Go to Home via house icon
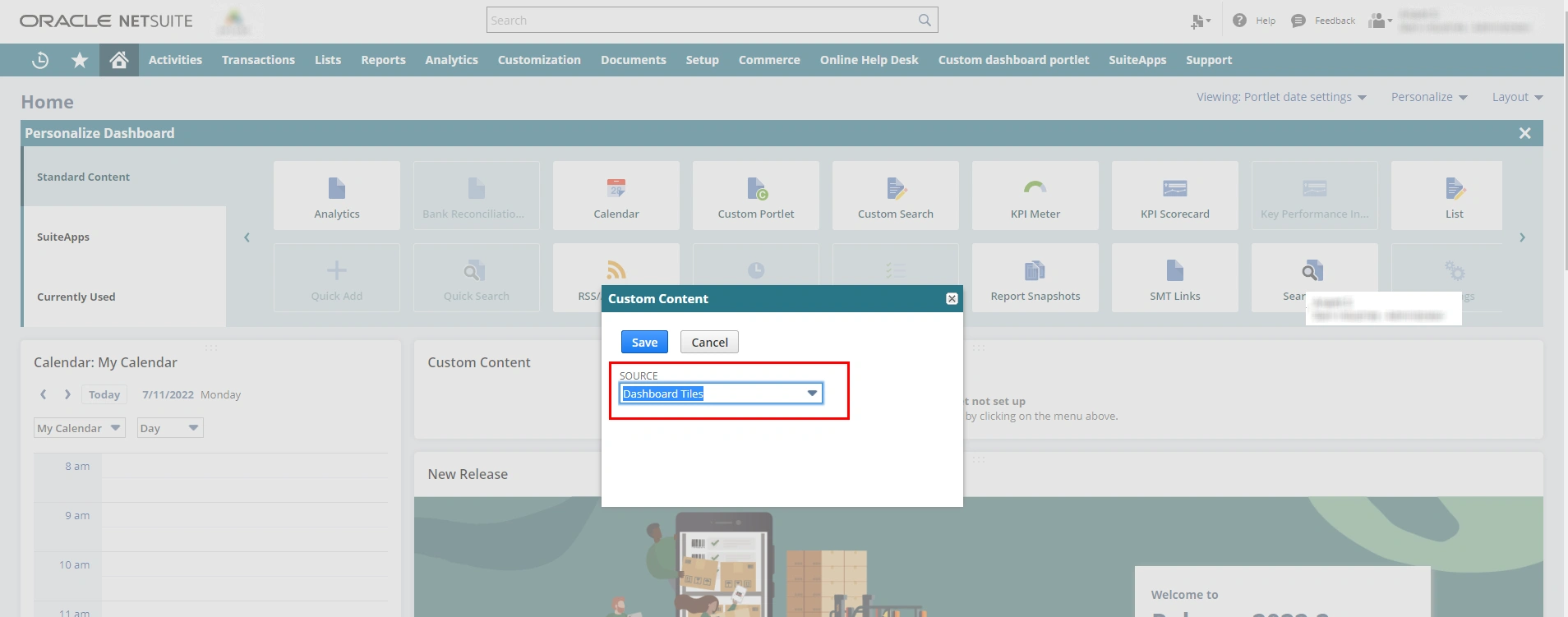Image resolution: width=1568 pixels, height=617 pixels. tap(119, 60)
